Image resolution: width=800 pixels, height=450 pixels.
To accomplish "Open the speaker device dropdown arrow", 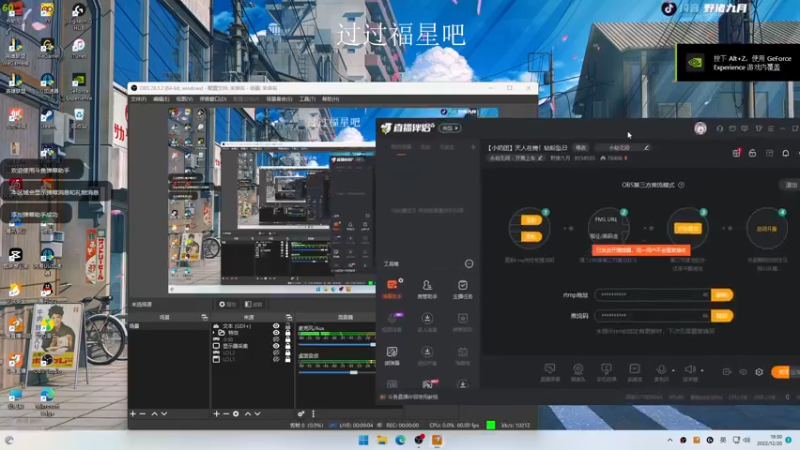I will click(x=702, y=370).
